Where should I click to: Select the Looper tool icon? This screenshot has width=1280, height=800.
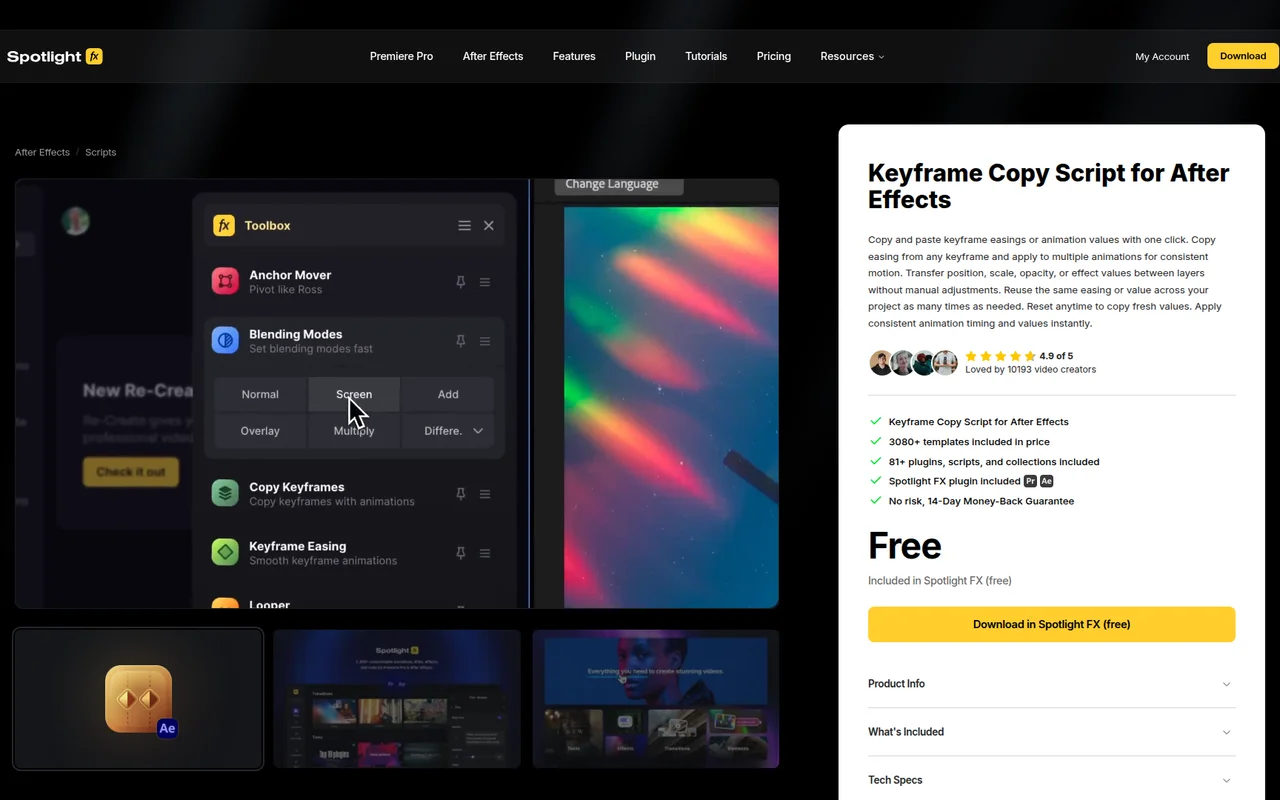pyautogui.click(x=224, y=604)
